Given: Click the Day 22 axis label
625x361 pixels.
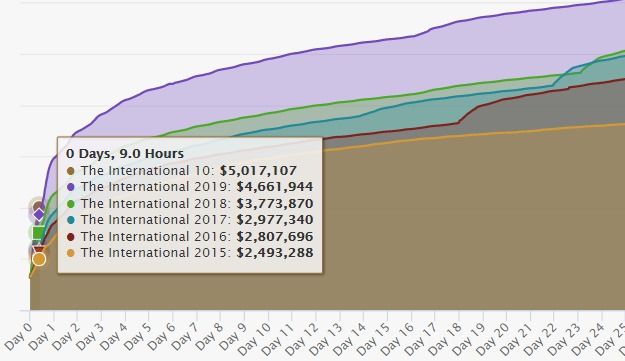Looking at the screenshot, I should click(x=541, y=338).
